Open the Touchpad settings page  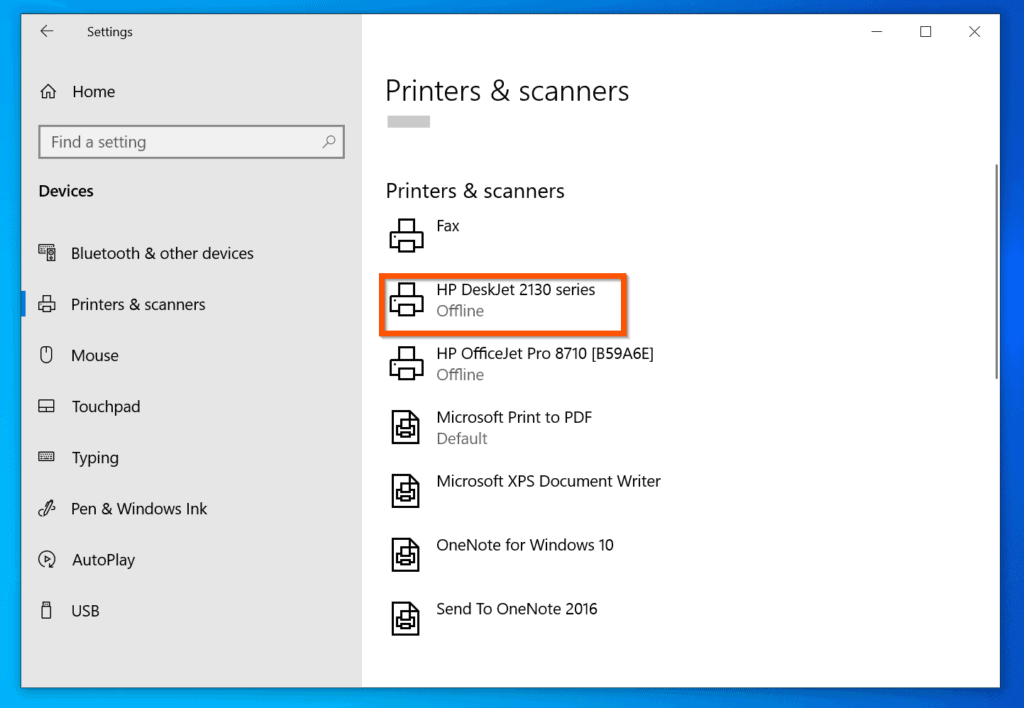pos(191,406)
